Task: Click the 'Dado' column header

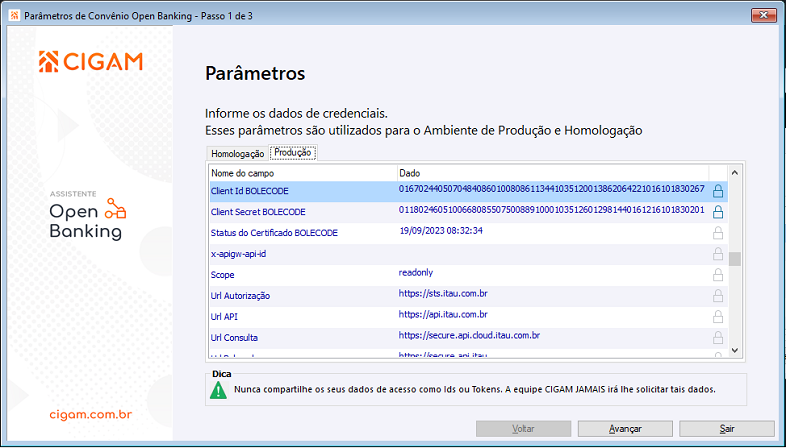Action: (x=553, y=173)
